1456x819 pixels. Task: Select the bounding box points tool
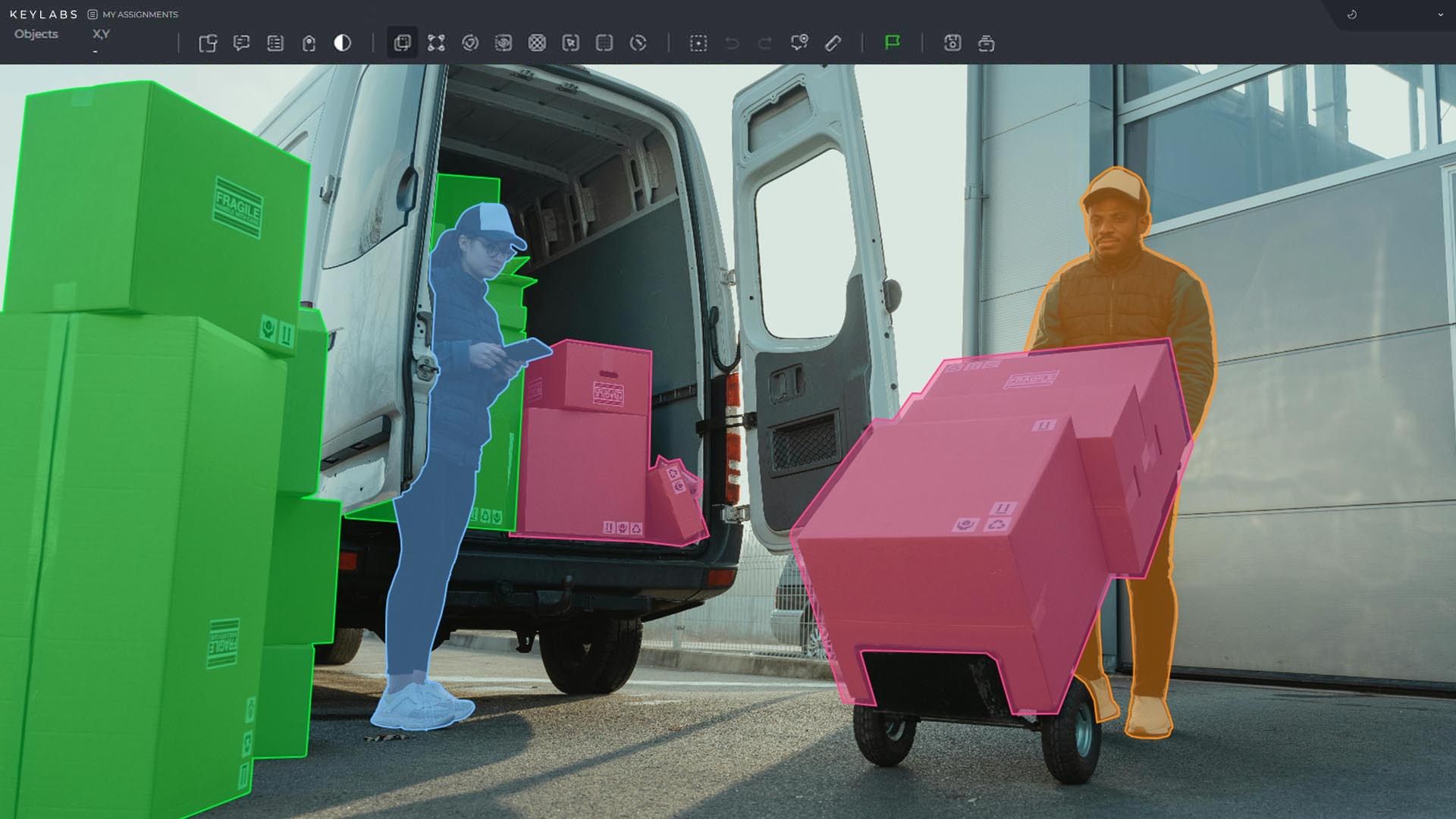point(436,43)
